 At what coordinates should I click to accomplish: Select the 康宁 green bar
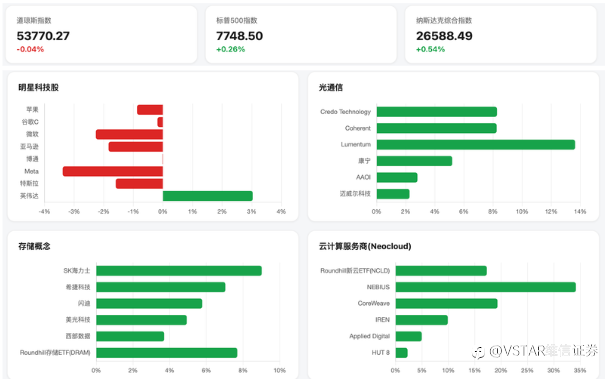[x=414, y=161]
